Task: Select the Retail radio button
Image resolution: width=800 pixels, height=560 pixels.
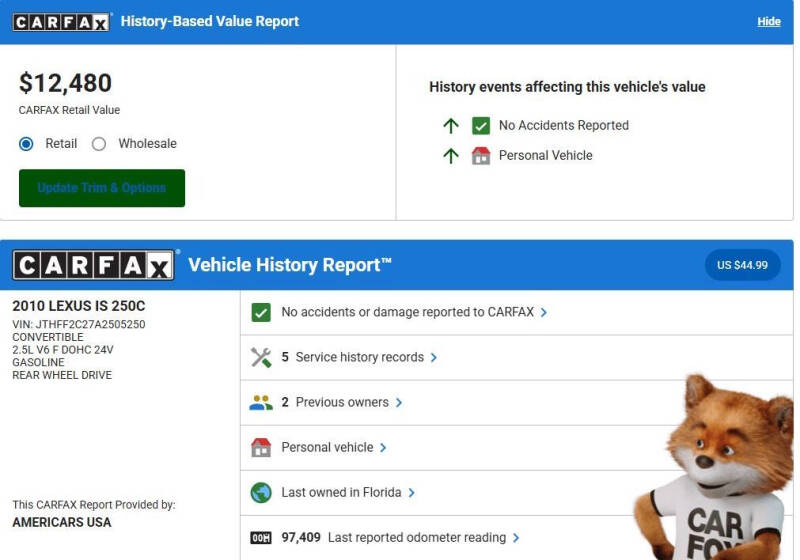Action: pyautogui.click(x=27, y=144)
